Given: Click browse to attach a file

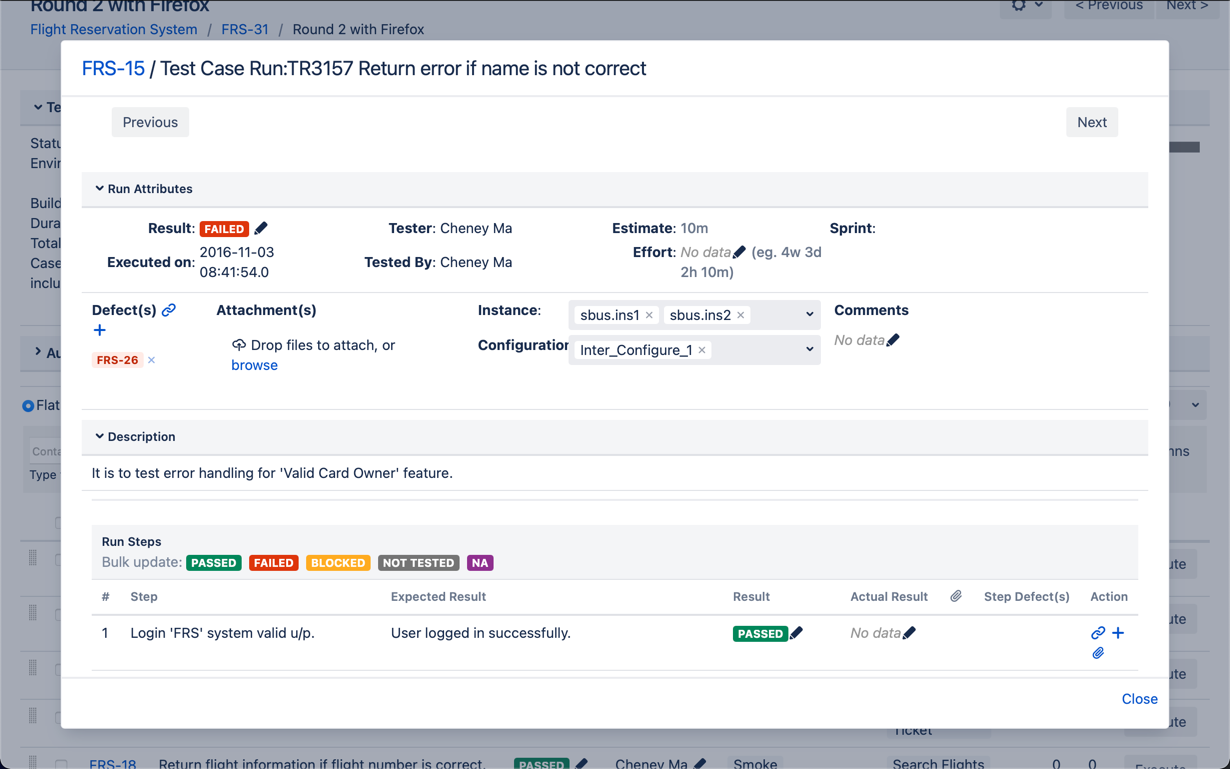Looking at the screenshot, I should point(254,365).
